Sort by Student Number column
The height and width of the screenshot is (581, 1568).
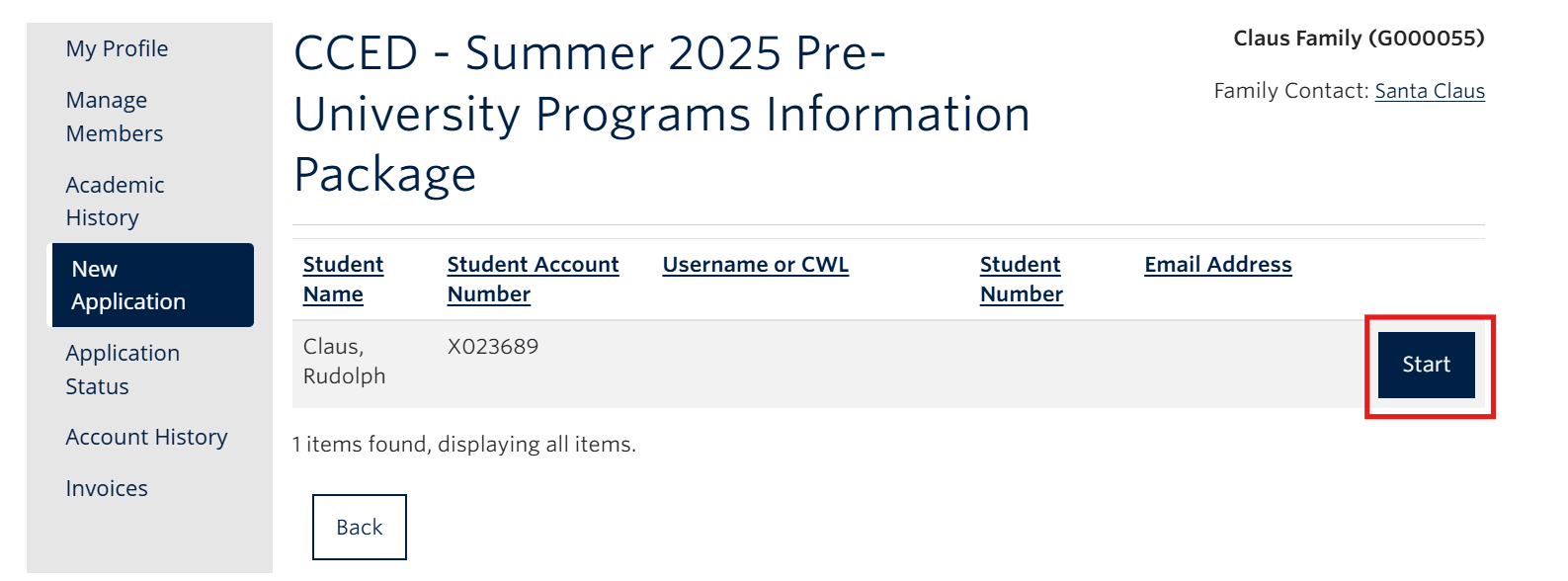pos(1020,279)
